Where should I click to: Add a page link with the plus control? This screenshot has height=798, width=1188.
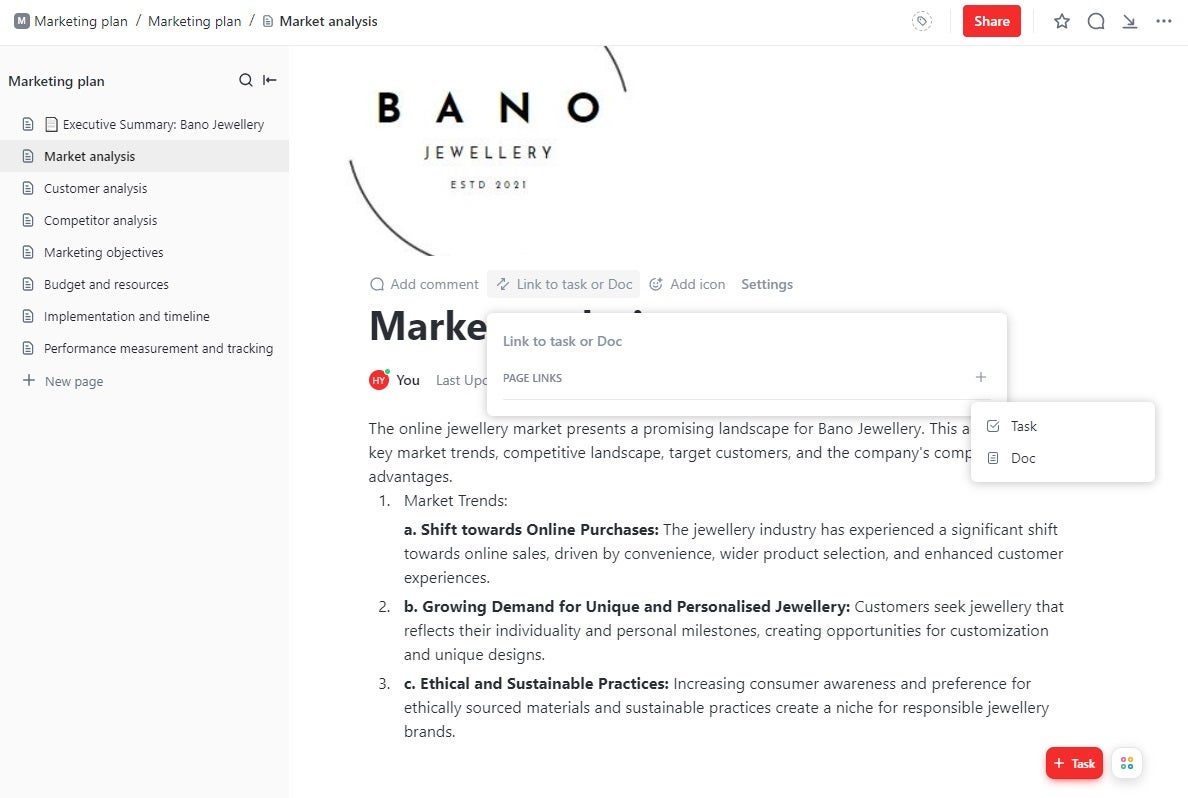(x=980, y=378)
